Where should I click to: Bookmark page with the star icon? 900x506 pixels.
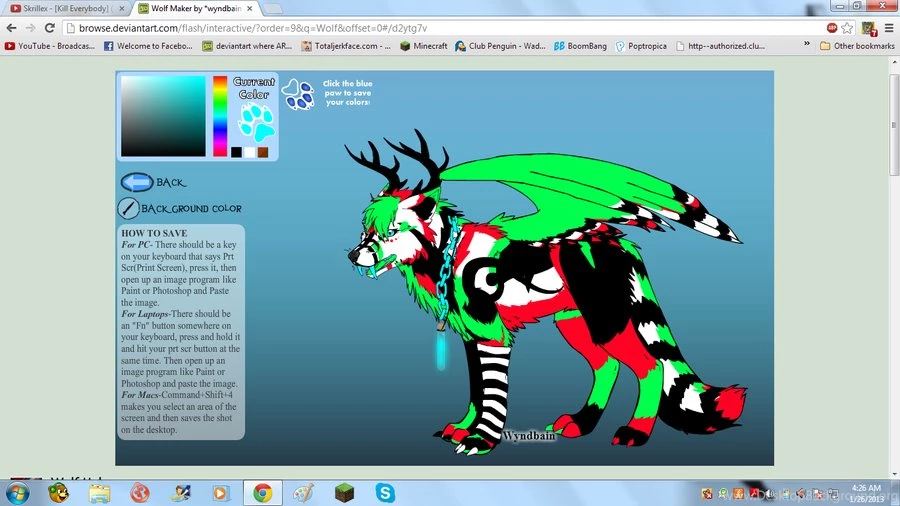pos(847,28)
